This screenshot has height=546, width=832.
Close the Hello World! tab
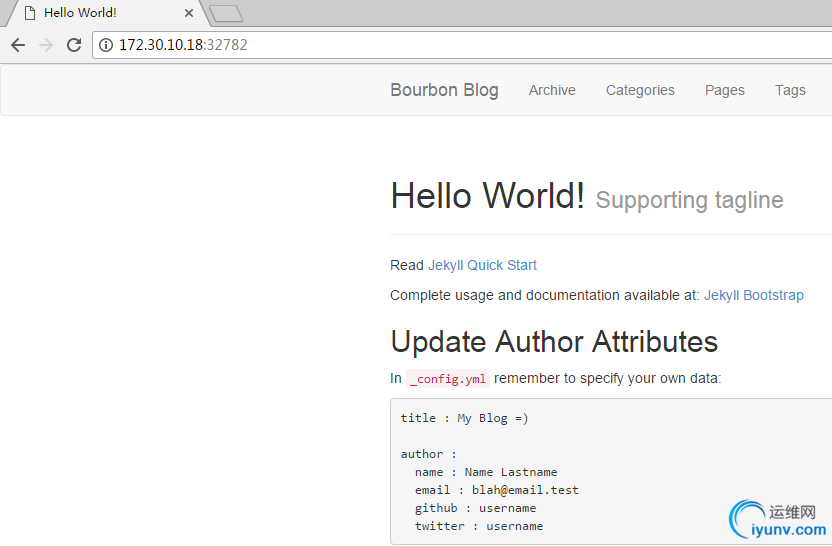click(188, 13)
